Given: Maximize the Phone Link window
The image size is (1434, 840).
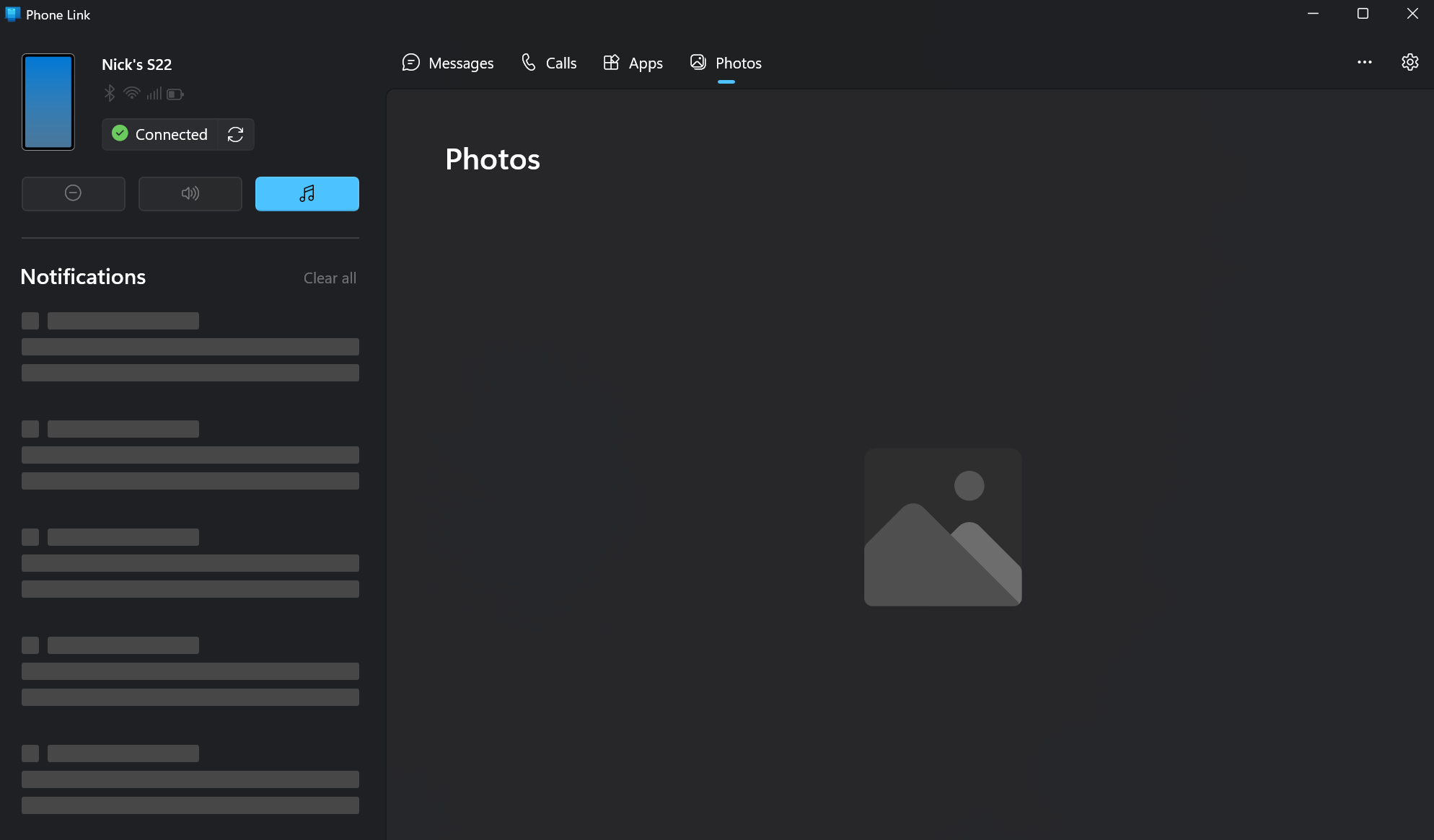Looking at the screenshot, I should 1363,14.
